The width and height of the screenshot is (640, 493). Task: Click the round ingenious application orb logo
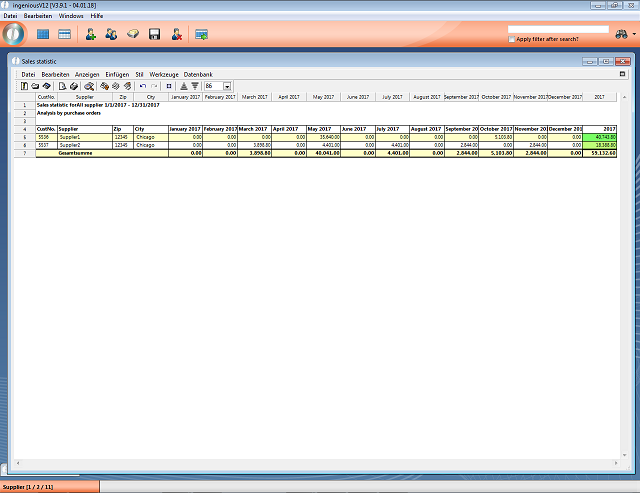13,33
